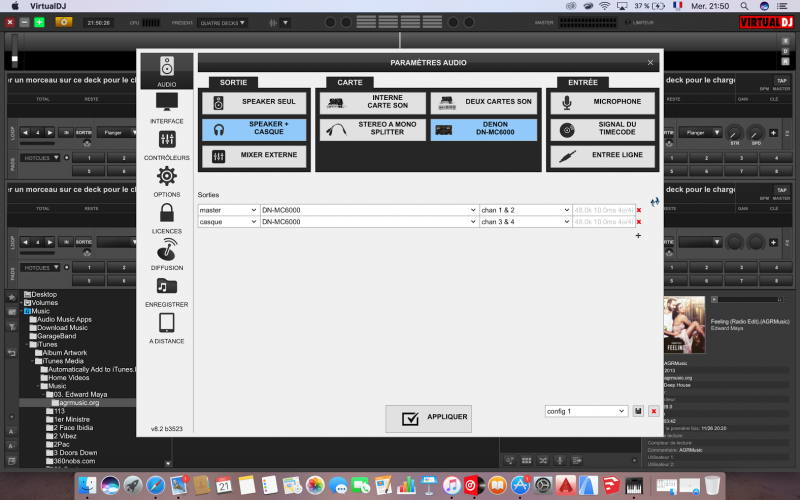Open the Audio settings section

pyautogui.click(x=166, y=71)
